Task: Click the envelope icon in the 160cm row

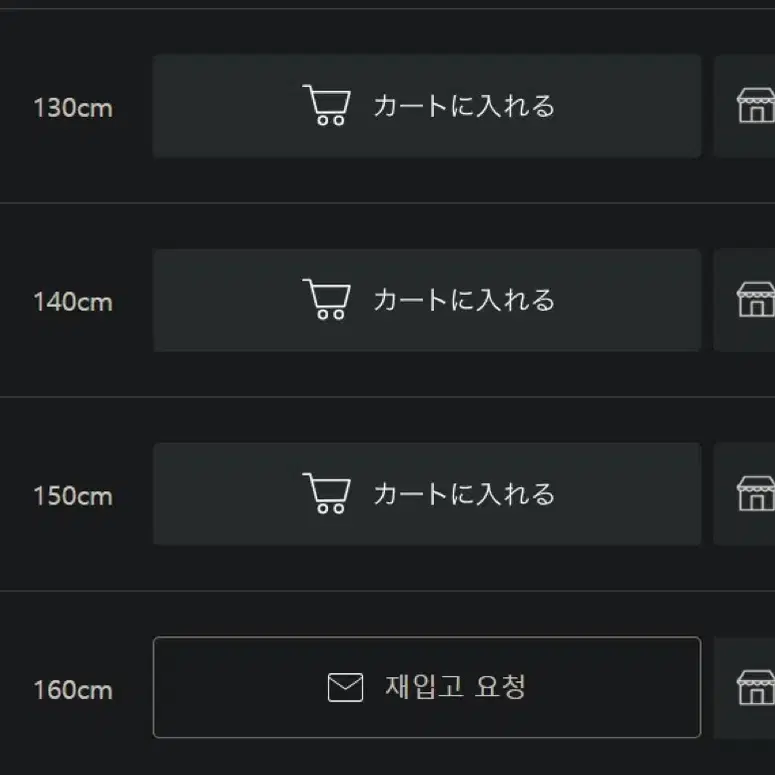Action: pyautogui.click(x=345, y=687)
